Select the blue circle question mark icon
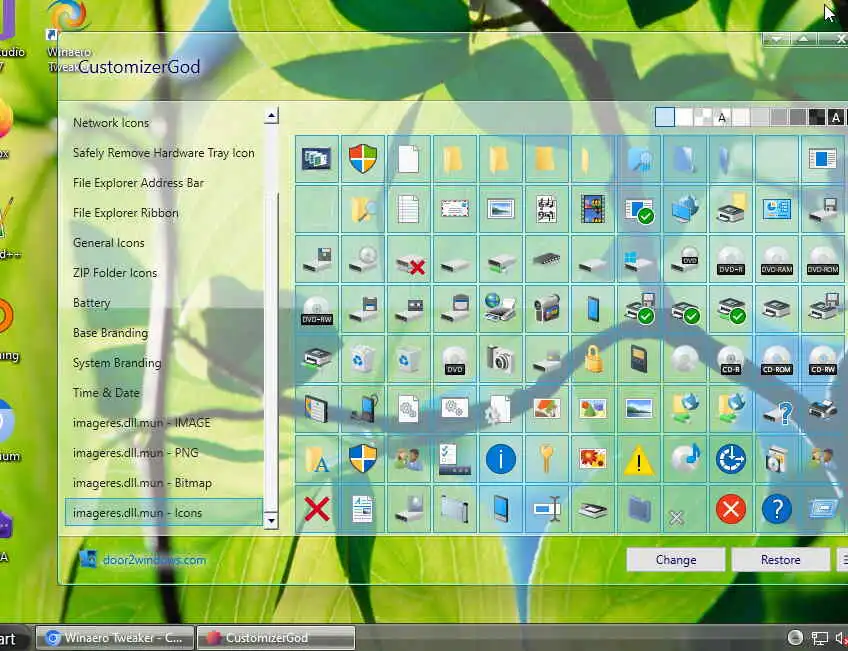Image resolution: width=848 pixels, height=651 pixels. click(x=777, y=509)
